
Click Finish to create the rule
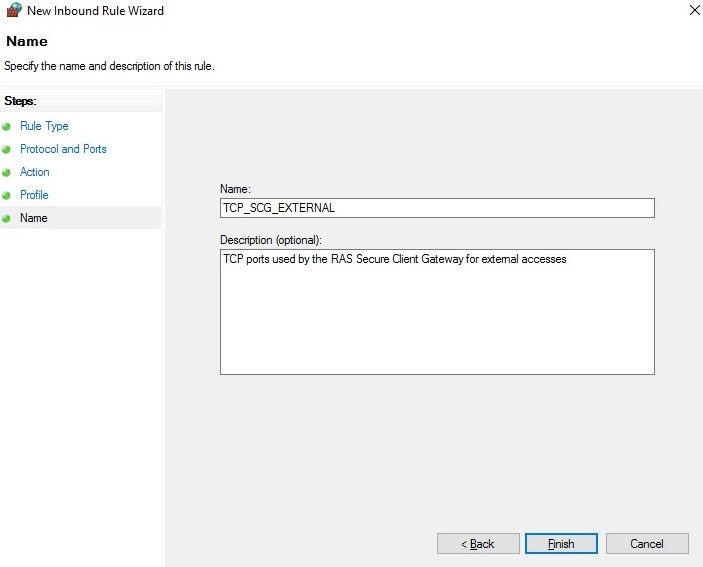coord(561,544)
